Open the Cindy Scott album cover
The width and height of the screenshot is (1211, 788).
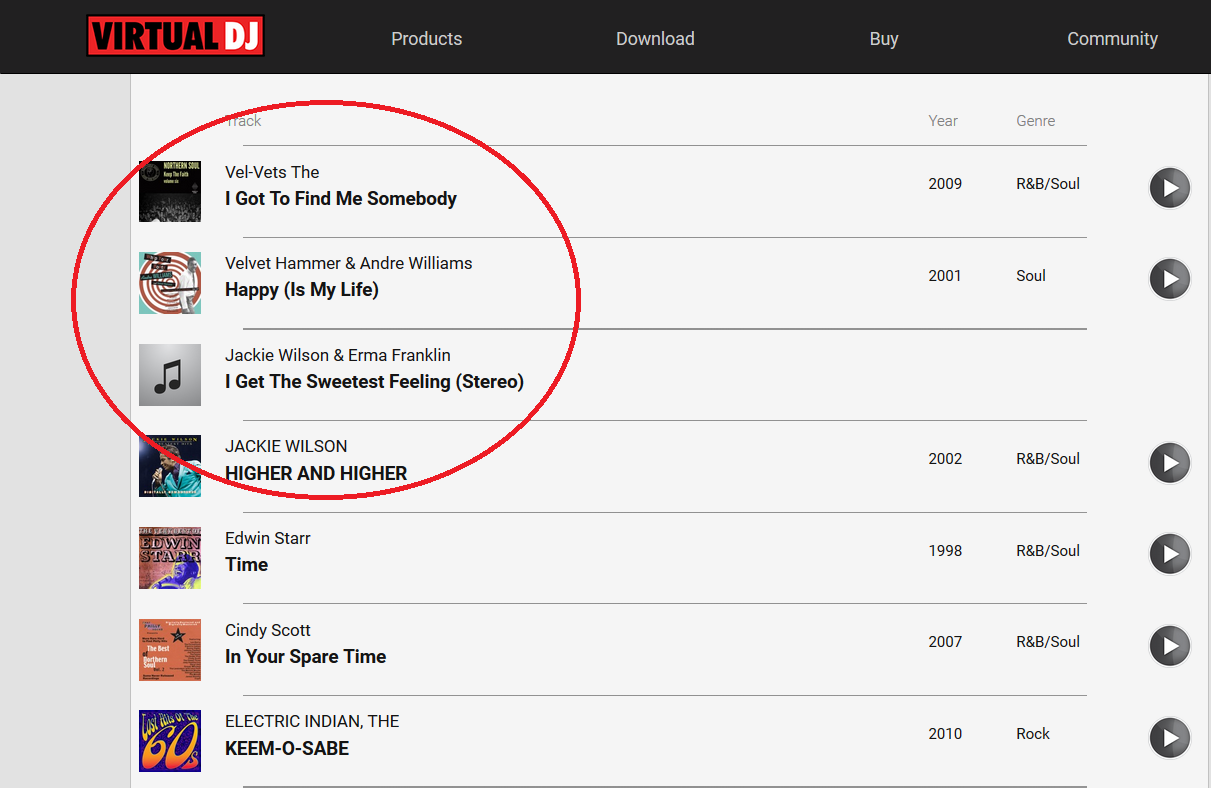(x=170, y=650)
